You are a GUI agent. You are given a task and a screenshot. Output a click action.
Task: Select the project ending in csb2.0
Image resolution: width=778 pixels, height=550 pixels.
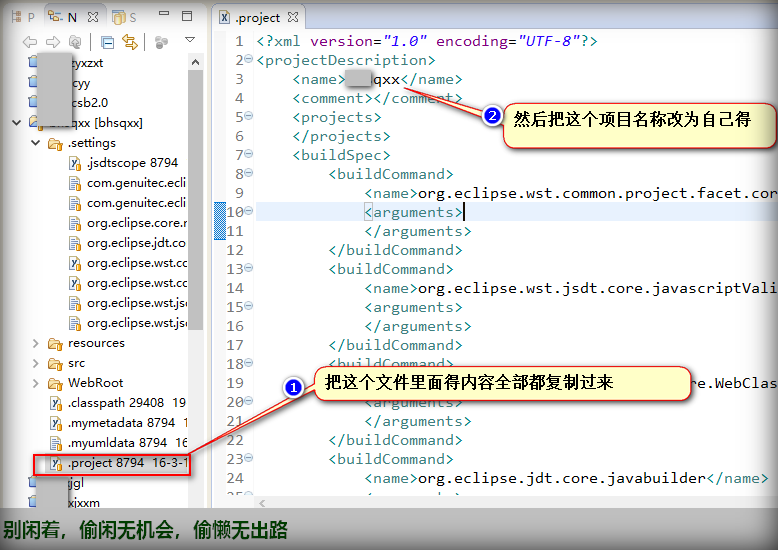89,102
